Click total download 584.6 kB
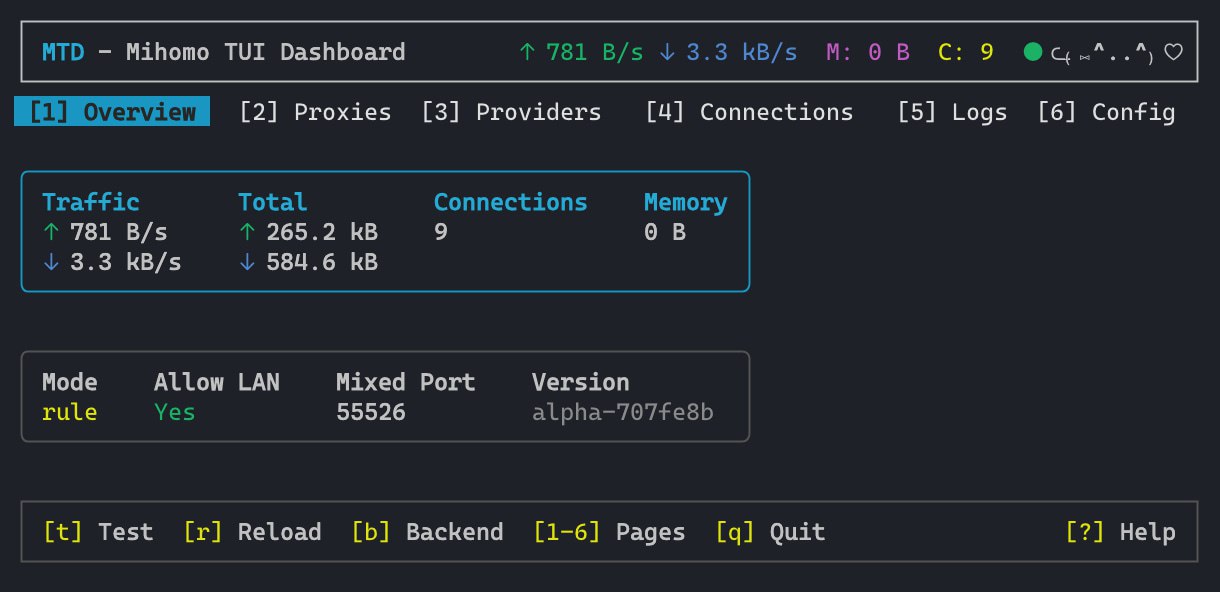The width and height of the screenshot is (1220, 592). pos(308,262)
